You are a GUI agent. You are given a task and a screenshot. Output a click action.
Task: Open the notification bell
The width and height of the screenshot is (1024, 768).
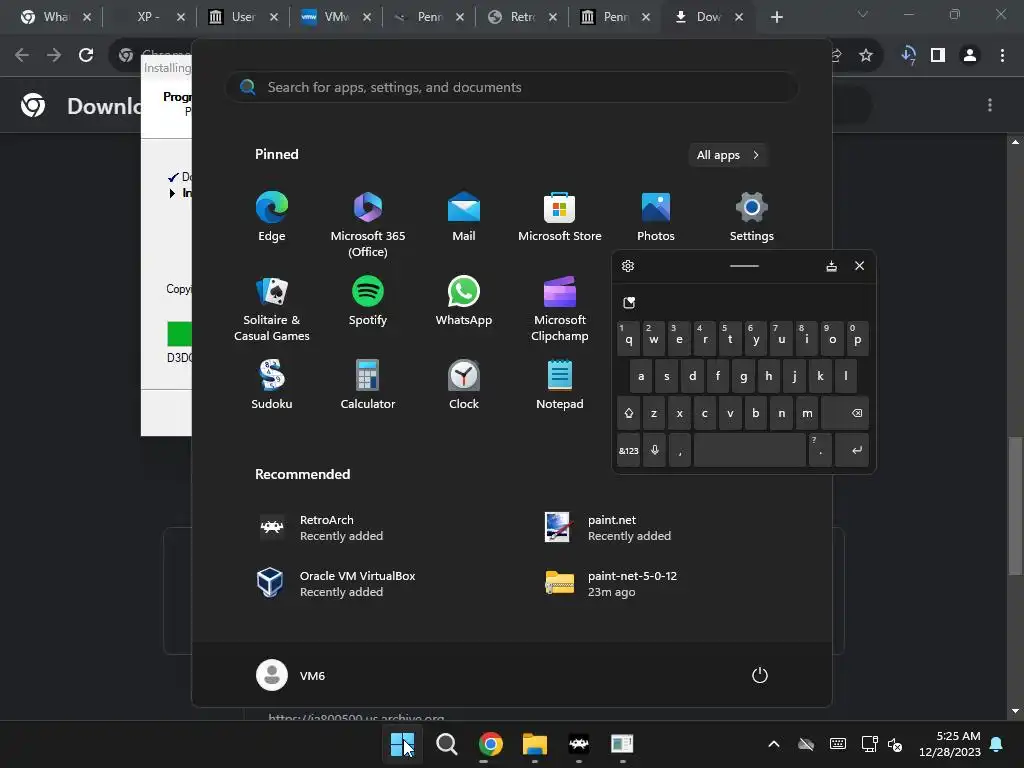[996, 744]
